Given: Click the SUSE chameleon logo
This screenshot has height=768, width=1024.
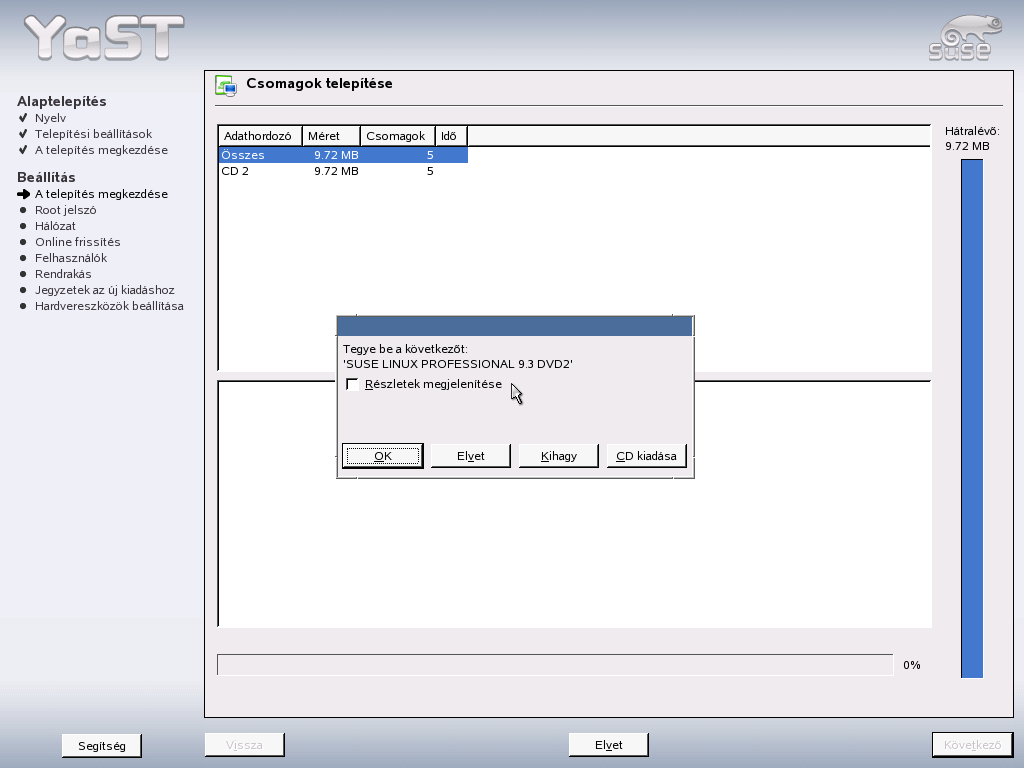Looking at the screenshot, I should point(965,39).
